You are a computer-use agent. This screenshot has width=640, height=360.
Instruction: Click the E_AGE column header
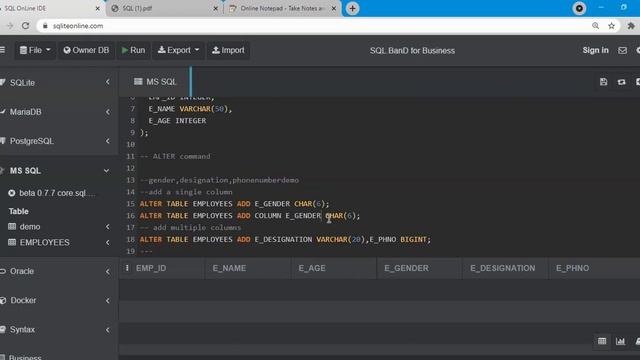click(312, 268)
